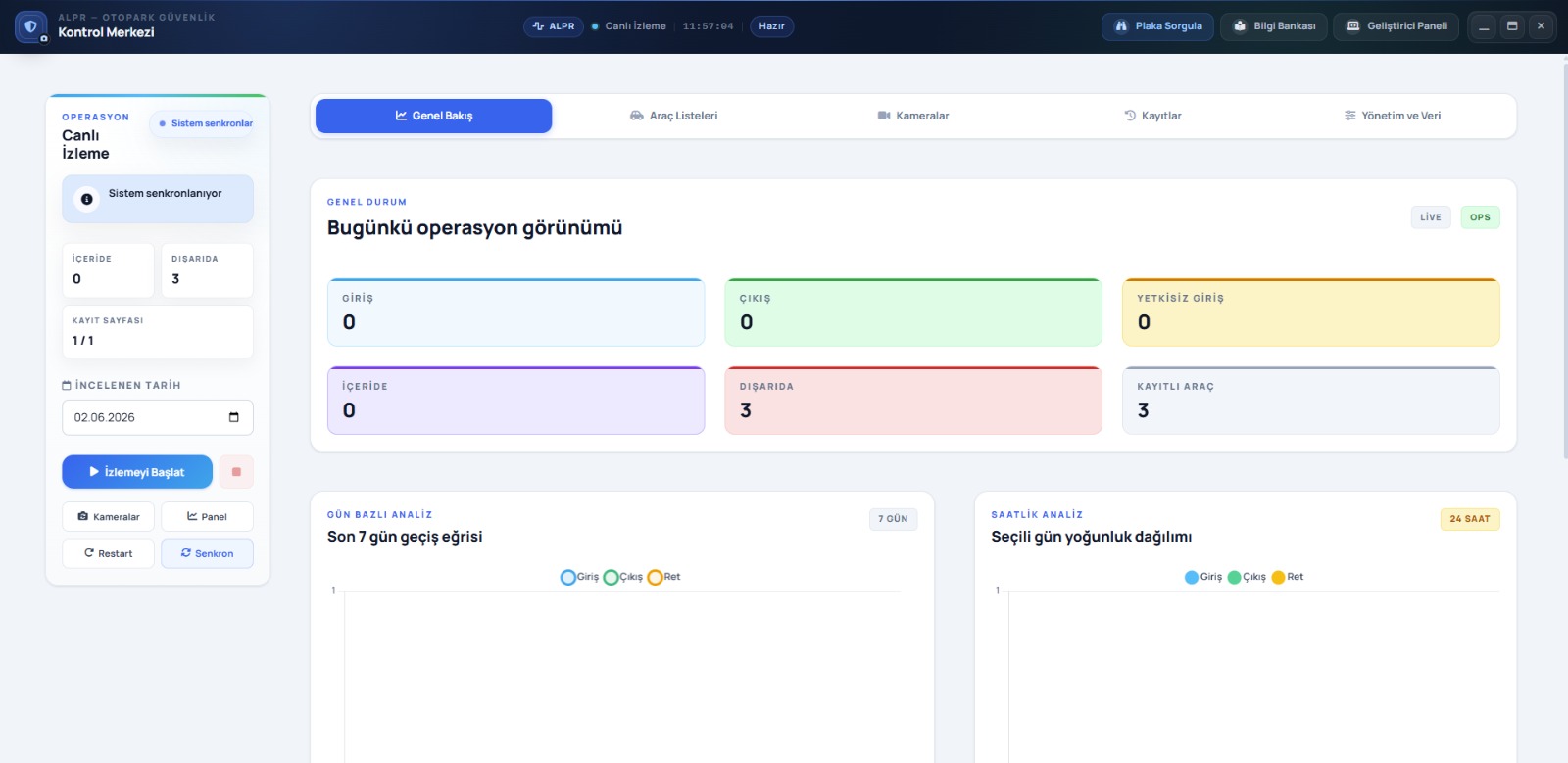The height and width of the screenshot is (763, 1568).
Task: Click 'Son 7 gün geçiş eğrisi' heading
Action: coord(405,537)
